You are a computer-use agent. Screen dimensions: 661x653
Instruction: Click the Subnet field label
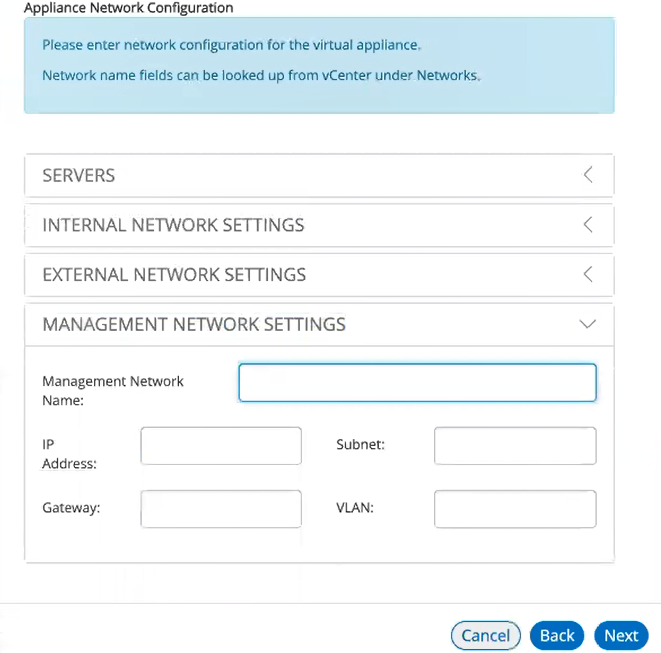click(x=360, y=444)
